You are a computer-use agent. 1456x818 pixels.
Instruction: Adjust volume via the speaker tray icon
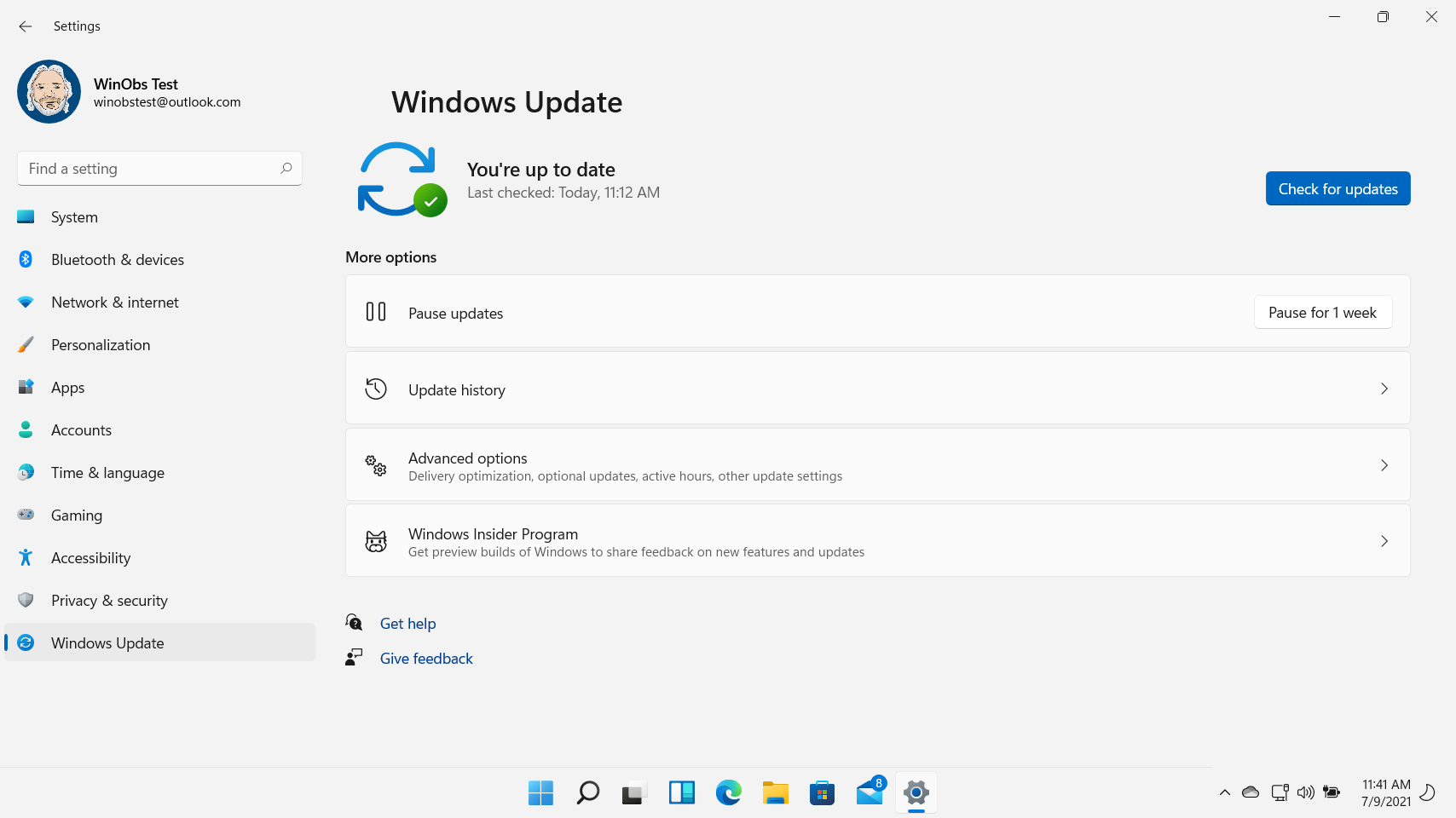point(1305,792)
